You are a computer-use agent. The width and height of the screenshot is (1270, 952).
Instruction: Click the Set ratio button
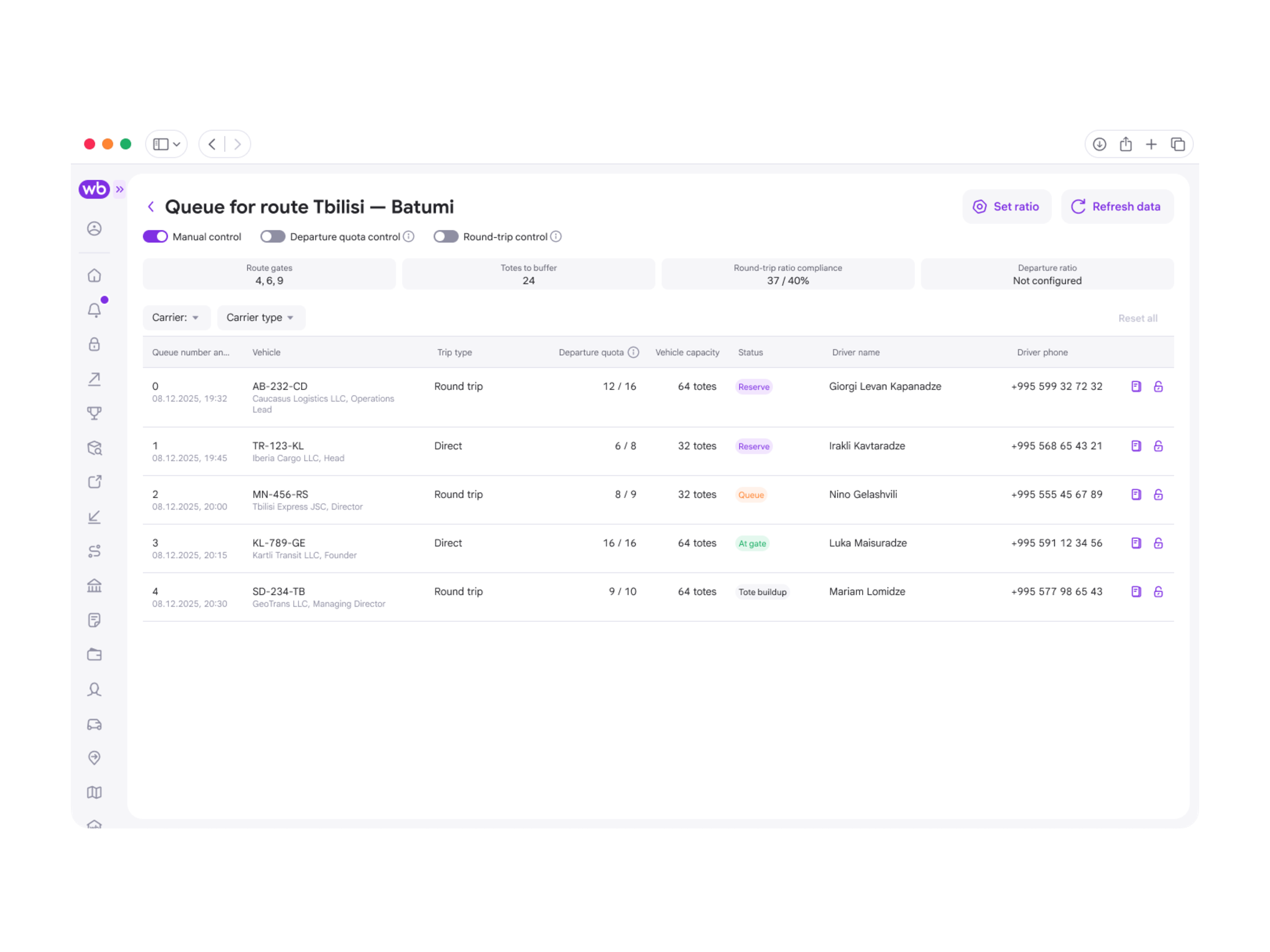click(x=1006, y=207)
